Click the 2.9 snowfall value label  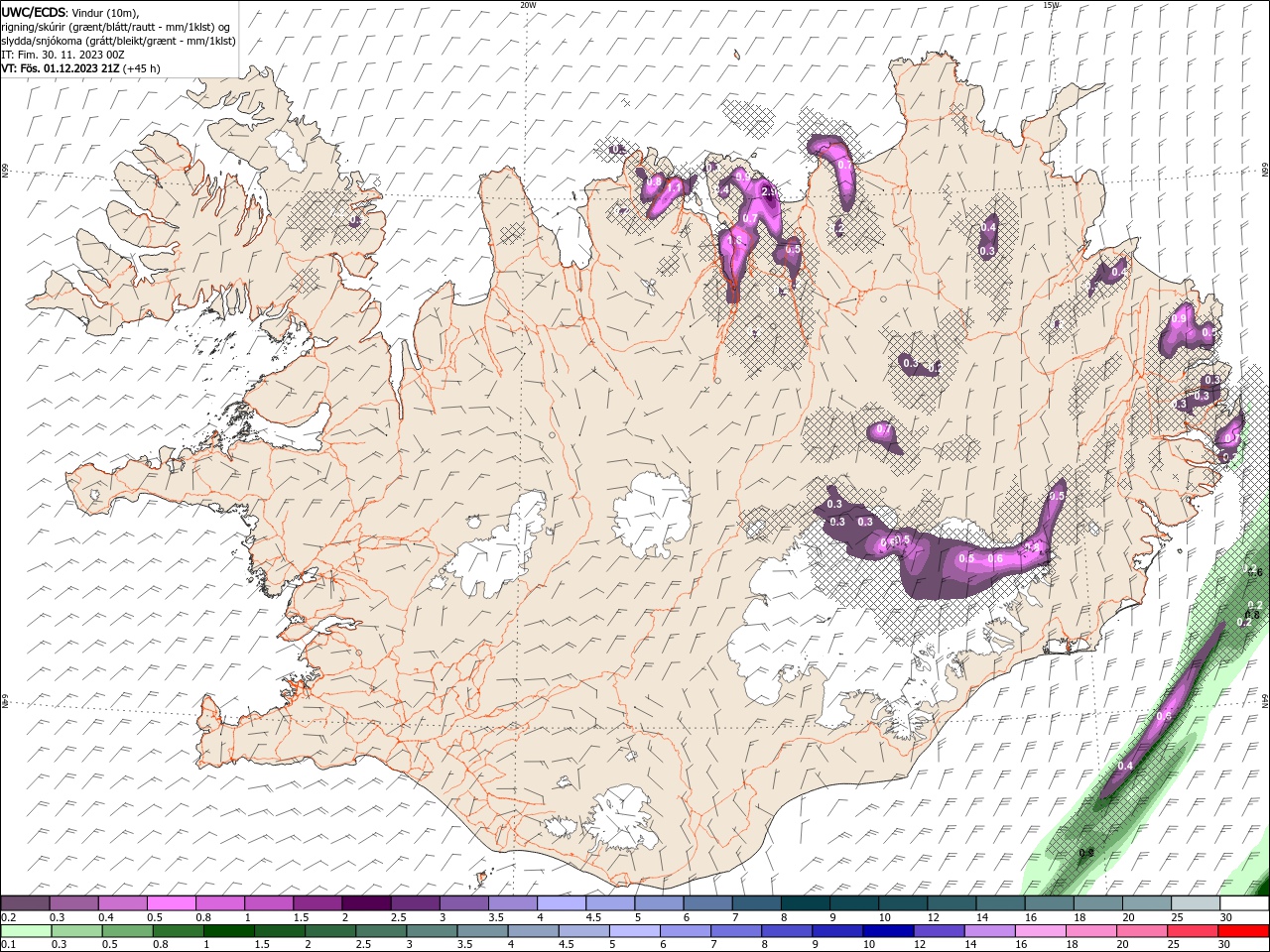pyautogui.click(x=768, y=191)
